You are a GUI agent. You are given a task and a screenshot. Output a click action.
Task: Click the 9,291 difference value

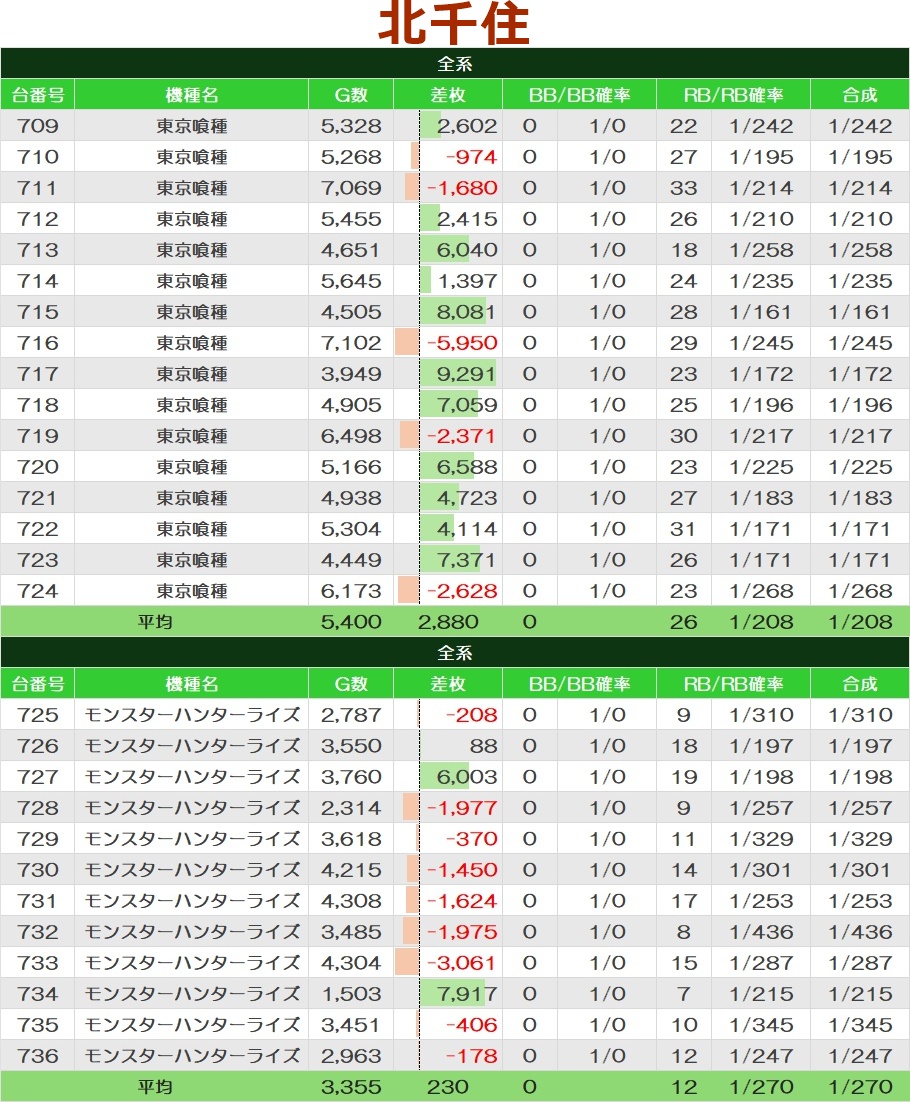[x=467, y=374]
